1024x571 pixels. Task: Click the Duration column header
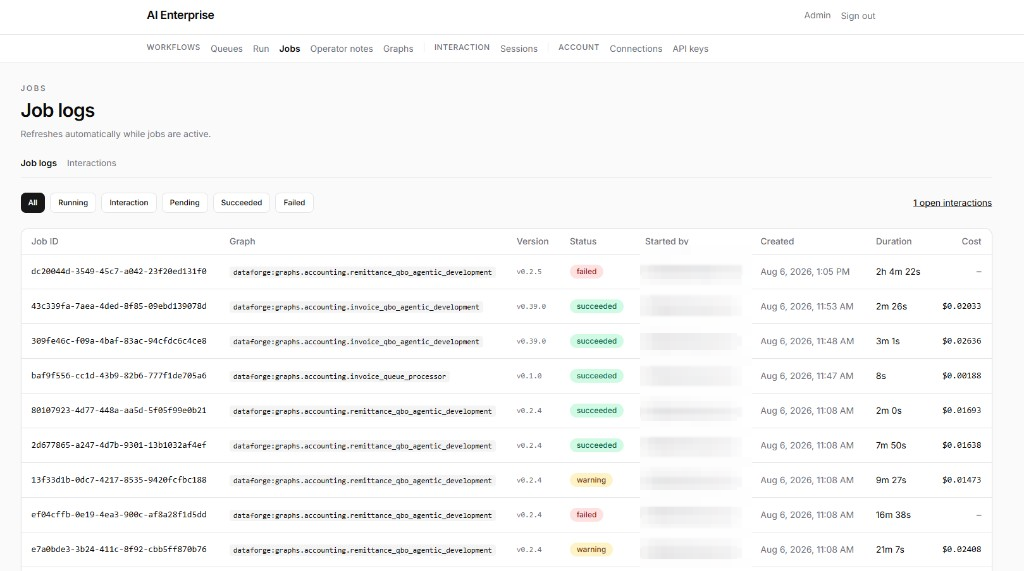pyautogui.click(x=893, y=241)
